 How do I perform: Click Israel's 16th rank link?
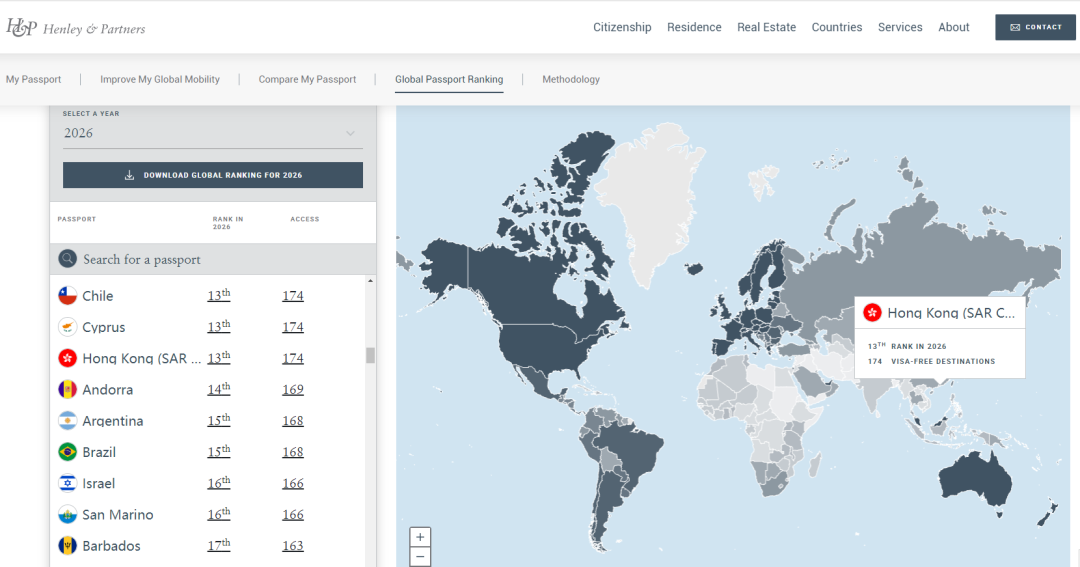coord(218,483)
